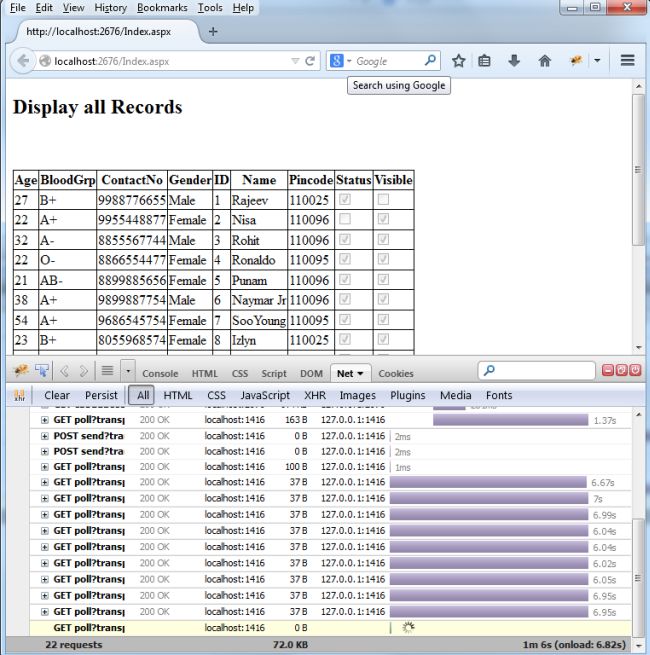The width and height of the screenshot is (650, 655).
Task: Minimize the Firebug panel
Action: click(x=608, y=370)
